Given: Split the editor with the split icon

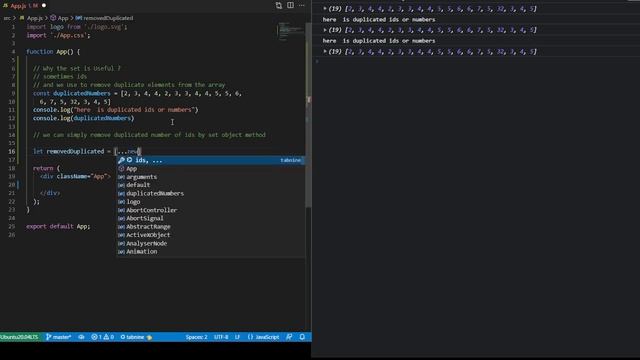Looking at the screenshot, I should 290,5.
